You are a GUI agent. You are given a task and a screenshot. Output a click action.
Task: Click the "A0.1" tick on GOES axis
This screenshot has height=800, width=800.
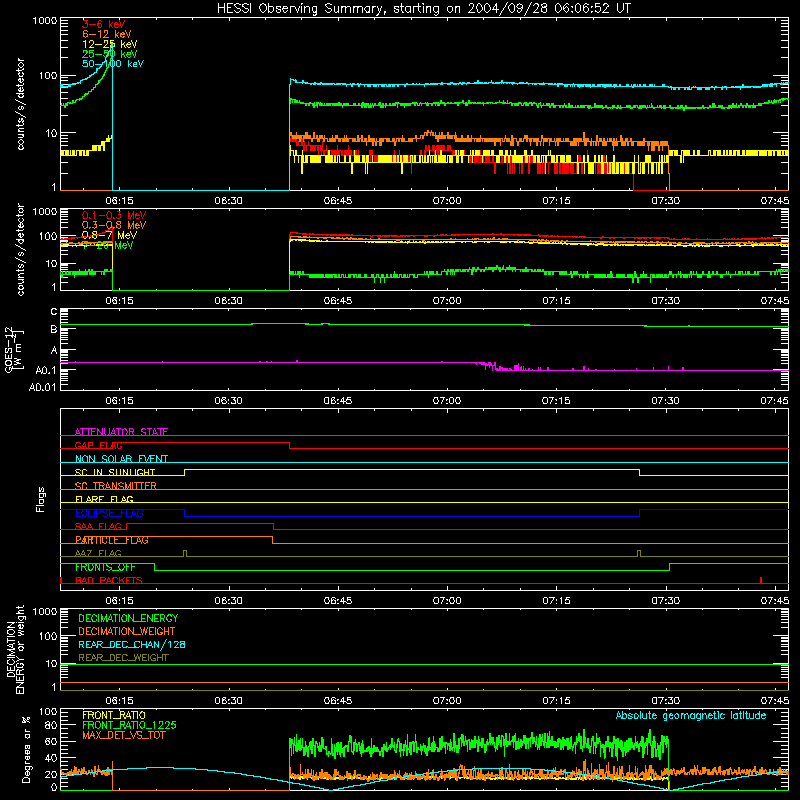(x=46, y=370)
